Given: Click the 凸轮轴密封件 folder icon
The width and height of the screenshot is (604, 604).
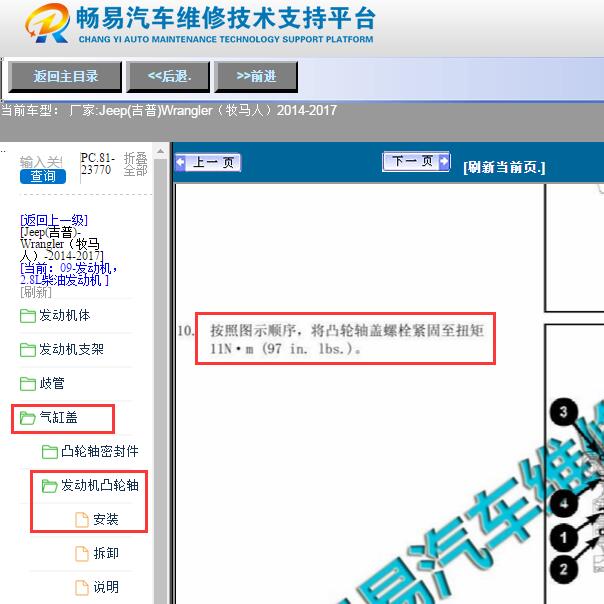Looking at the screenshot, I should click(x=50, y=451).
